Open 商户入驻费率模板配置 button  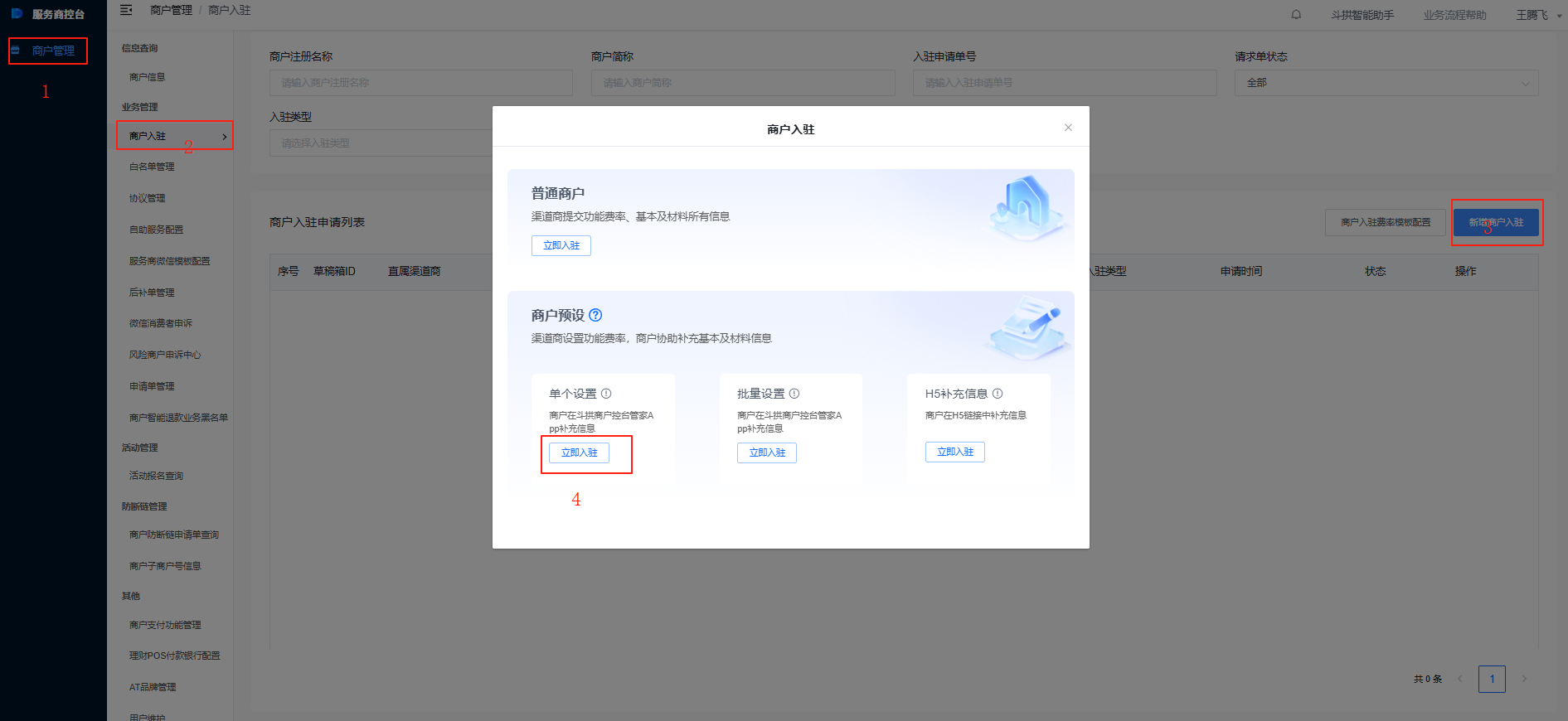(x=1386, y=222)
